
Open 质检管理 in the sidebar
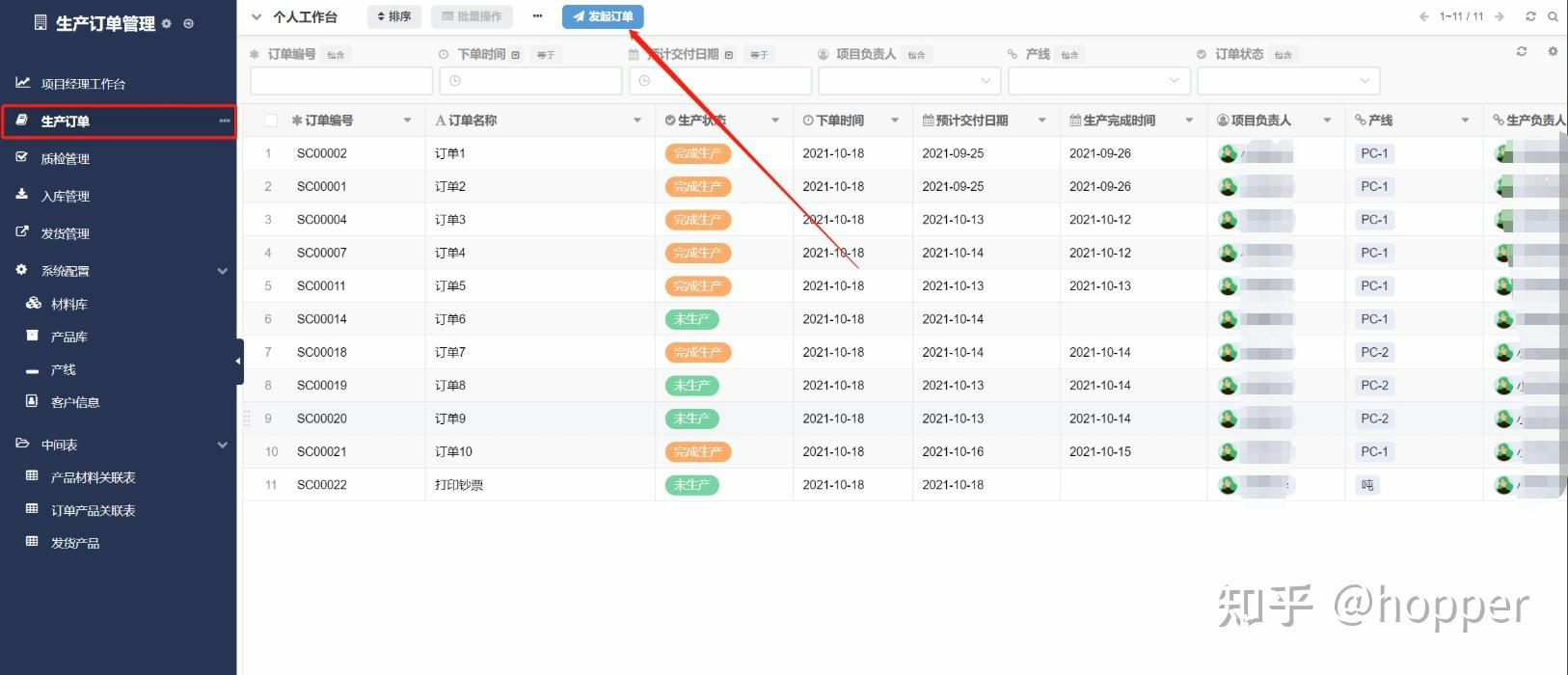[x=65, y=159]
